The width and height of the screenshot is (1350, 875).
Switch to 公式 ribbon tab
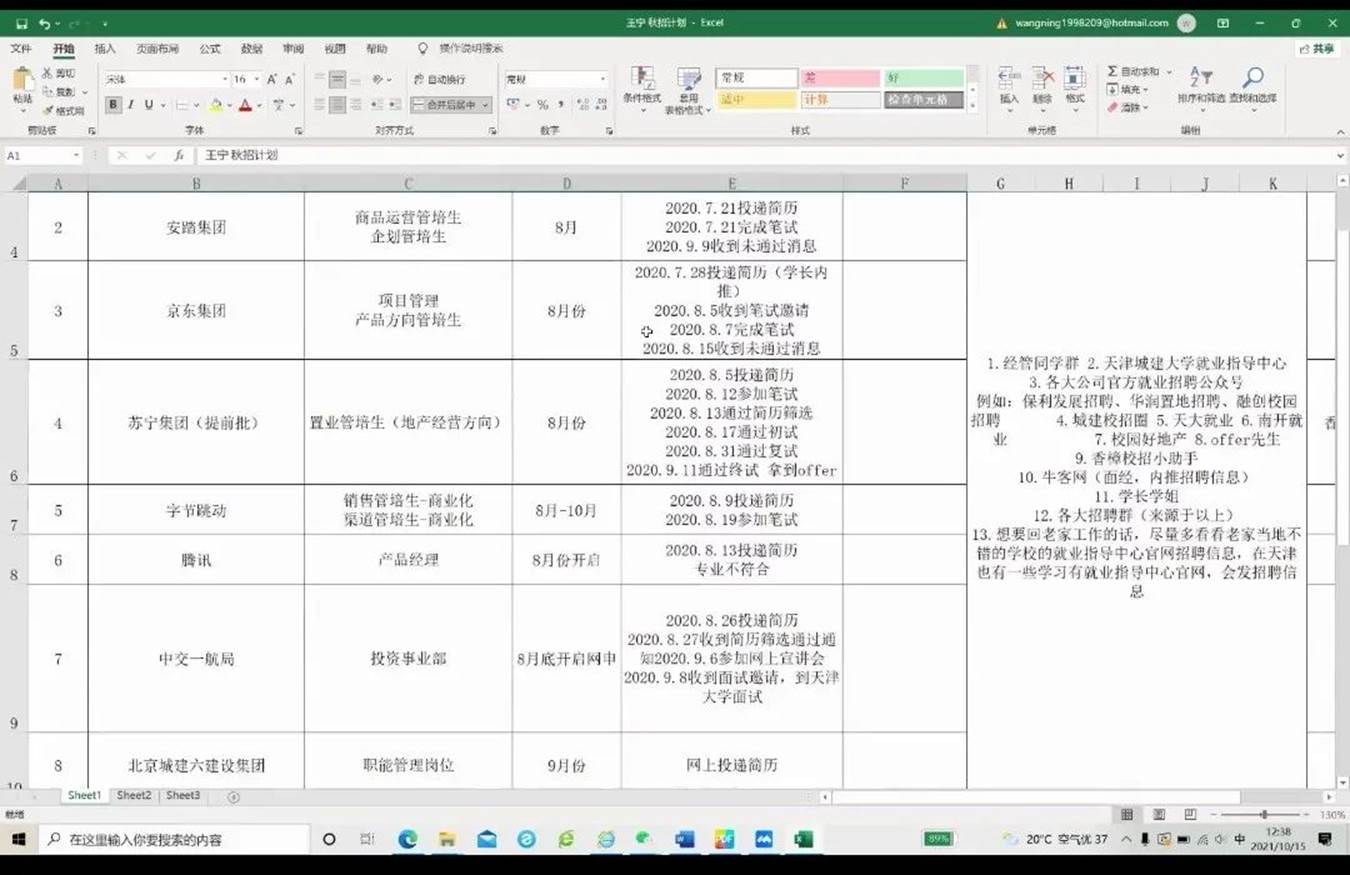tap(210, 48)
